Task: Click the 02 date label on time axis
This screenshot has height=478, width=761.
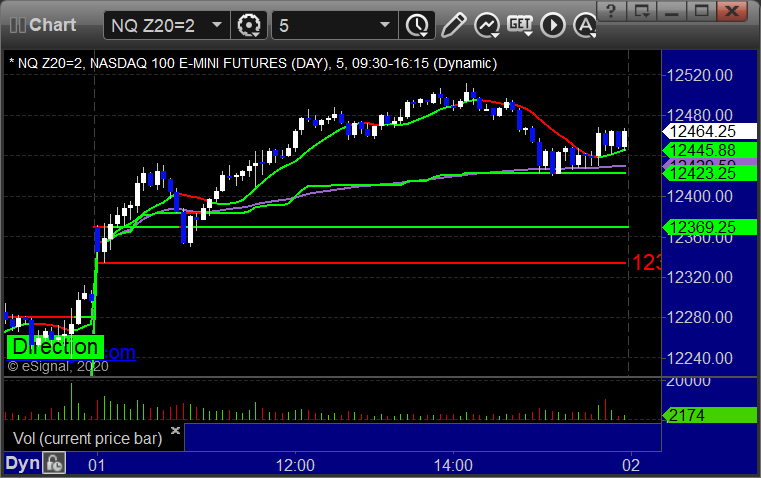Action: pyautogui.click(x=631, y=465)
